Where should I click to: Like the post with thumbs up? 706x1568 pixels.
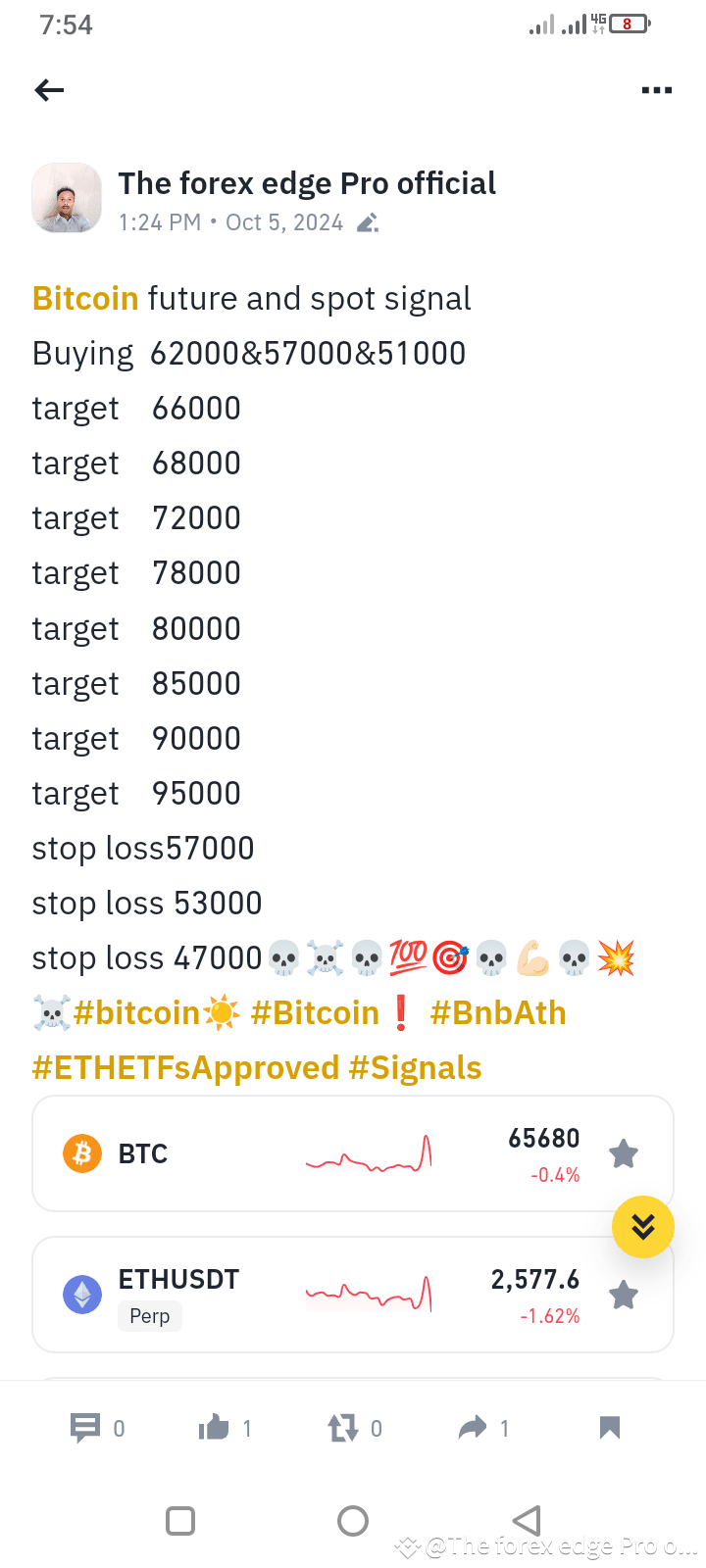pyautogui.click(x=215, y=1428)
